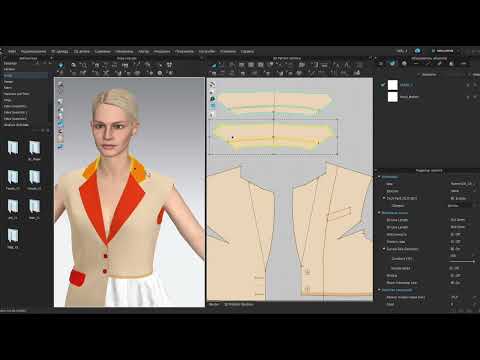Select the highlighted row in the library list
The image size is (480, 360).
(x=25, y=75)
